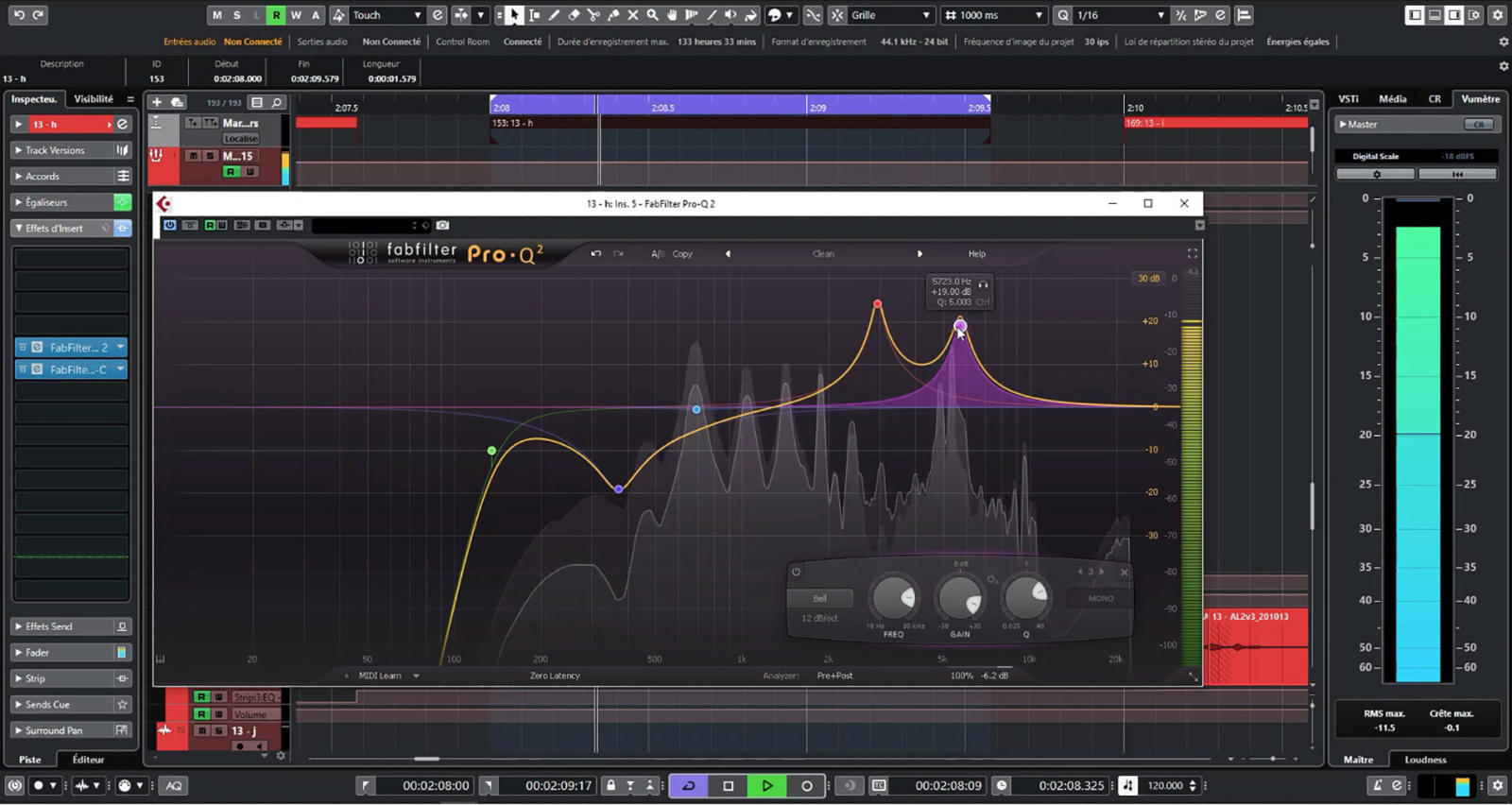Screen dimensions: 1512x805
Task: Click the Zero Latency processing mode
Action: click(555, 676)
